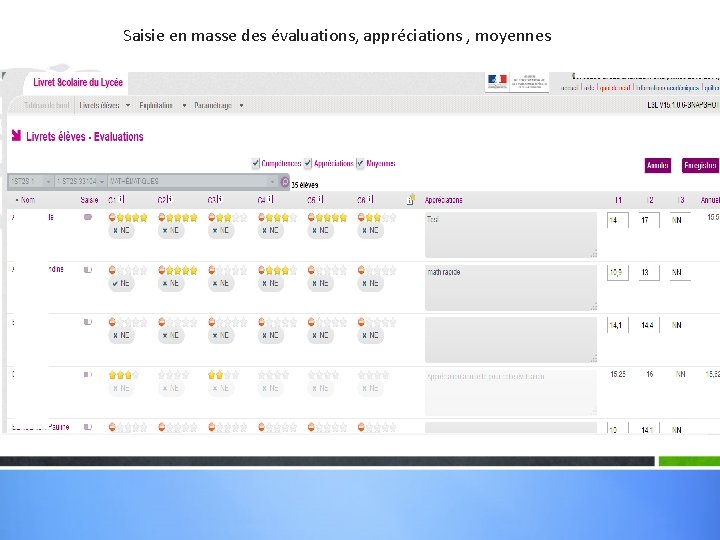
Task: Open the C1 competence info icon
Action: 122,199
